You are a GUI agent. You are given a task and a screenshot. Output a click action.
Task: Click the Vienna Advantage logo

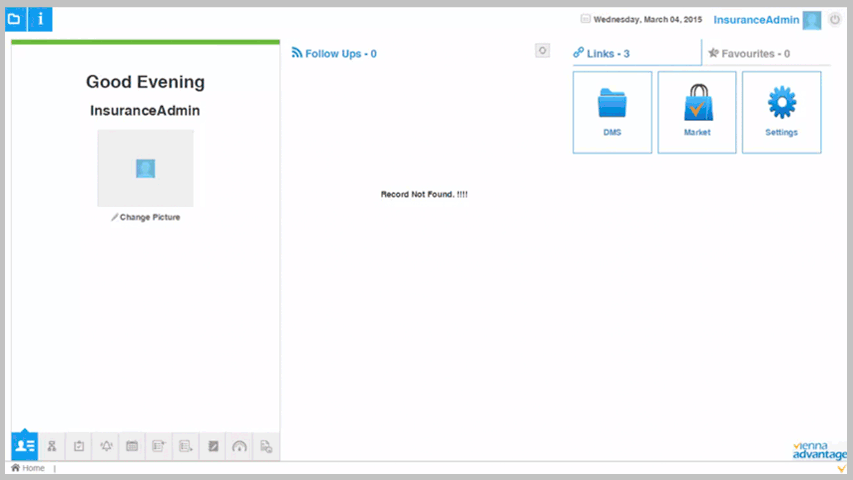819,451
